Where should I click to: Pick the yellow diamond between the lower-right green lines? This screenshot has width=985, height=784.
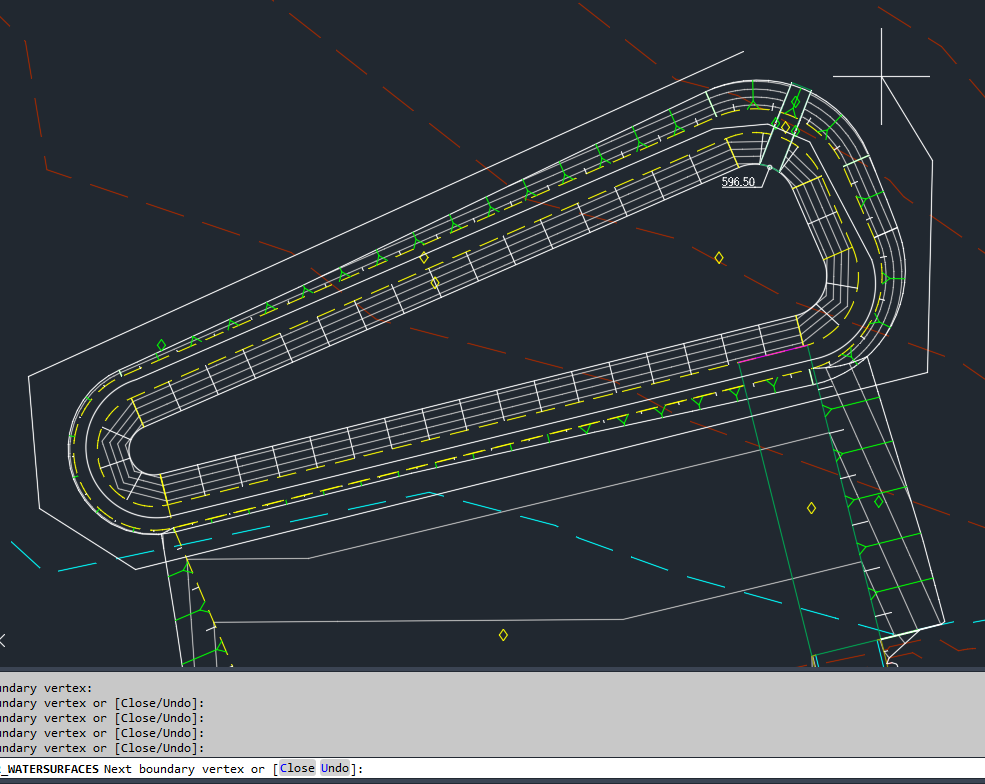click(x=811, y=508)
